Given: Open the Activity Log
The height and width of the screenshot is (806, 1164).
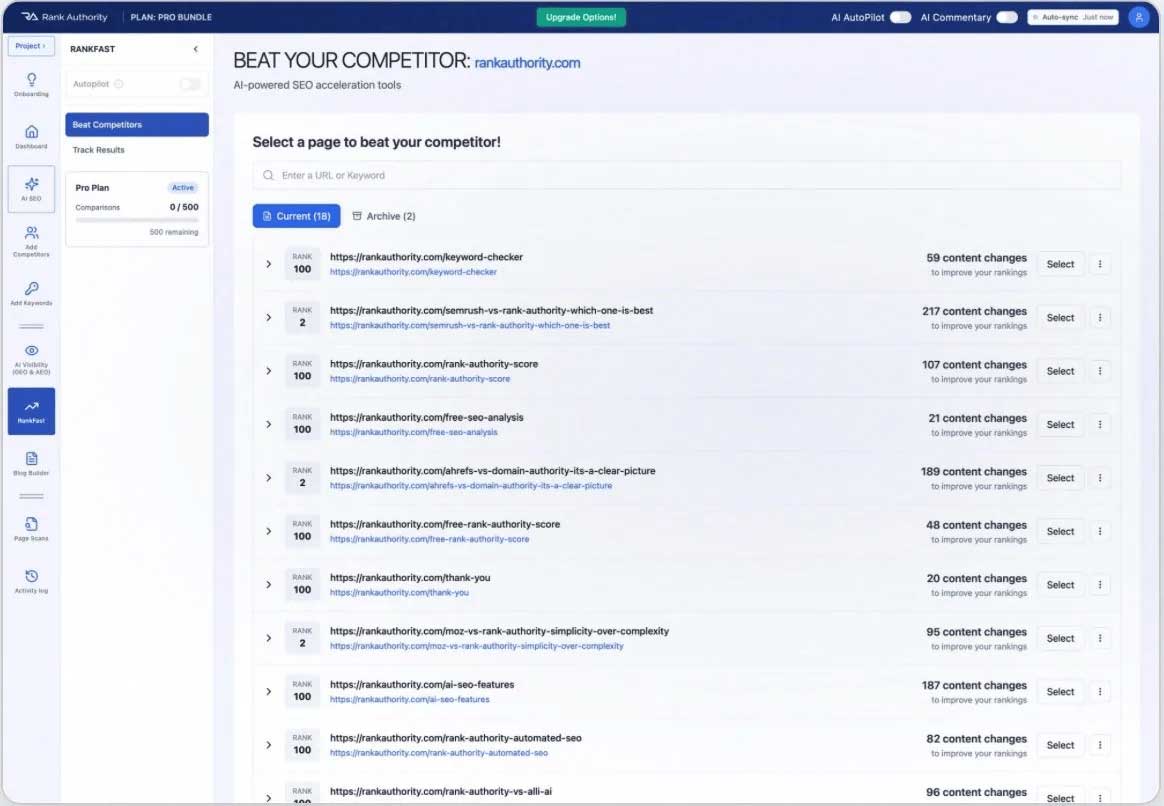Looking at the screenshot, I should (31, 575).
